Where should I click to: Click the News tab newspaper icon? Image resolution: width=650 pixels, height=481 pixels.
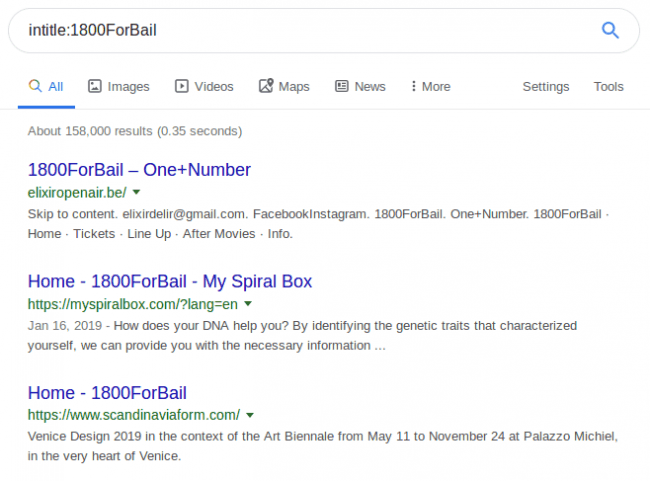(342, 86)
